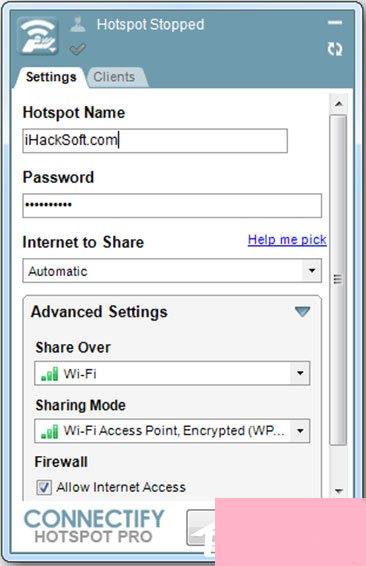The height and width of the screenshot is (566, 366).
Task: Click Wi-Fi signal bars icon in Share Over
Action: (49, 374)
